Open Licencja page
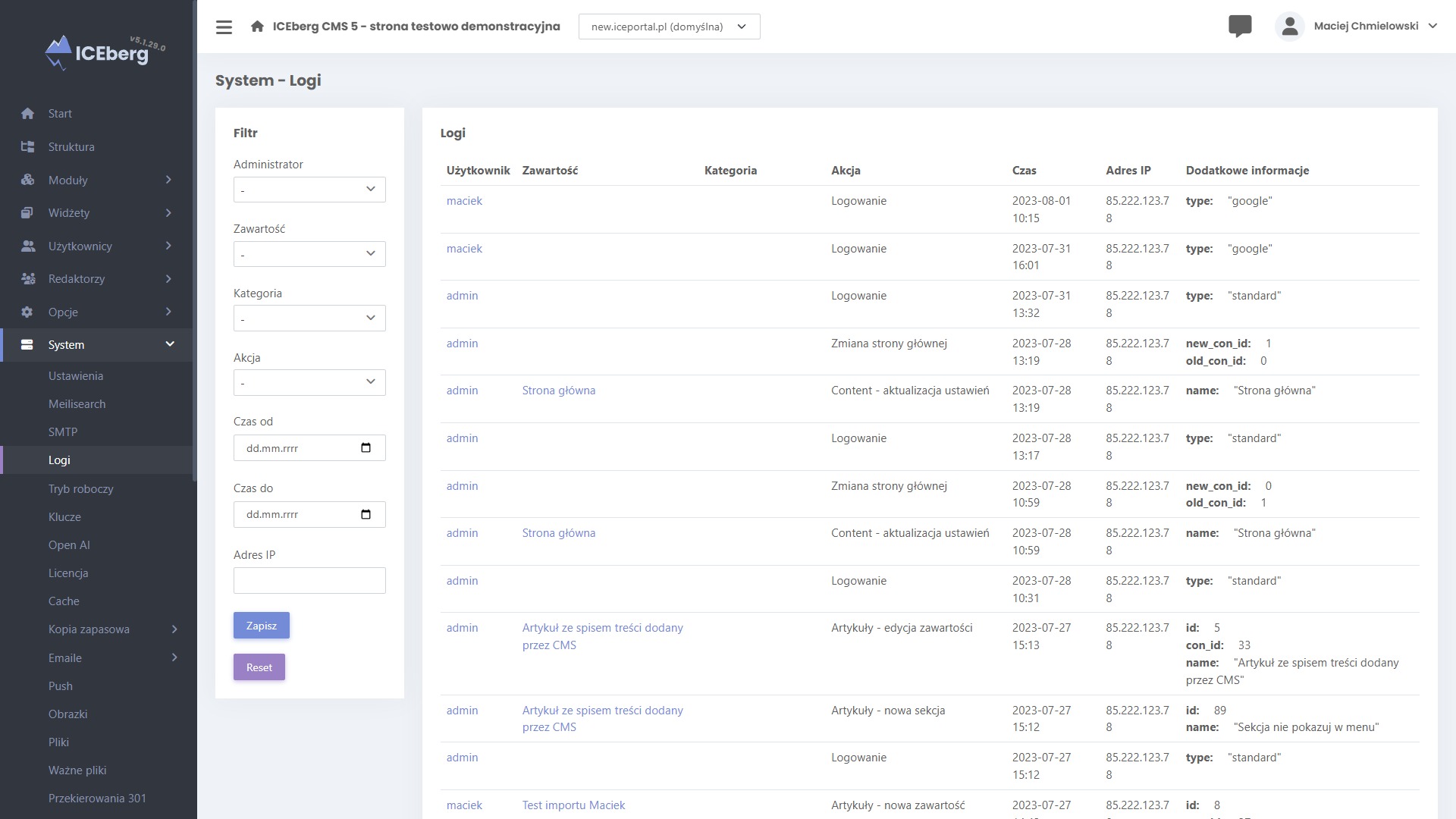Image resolution: width=1456 pixels, height=819 pixels. click(x=68, y=573)
